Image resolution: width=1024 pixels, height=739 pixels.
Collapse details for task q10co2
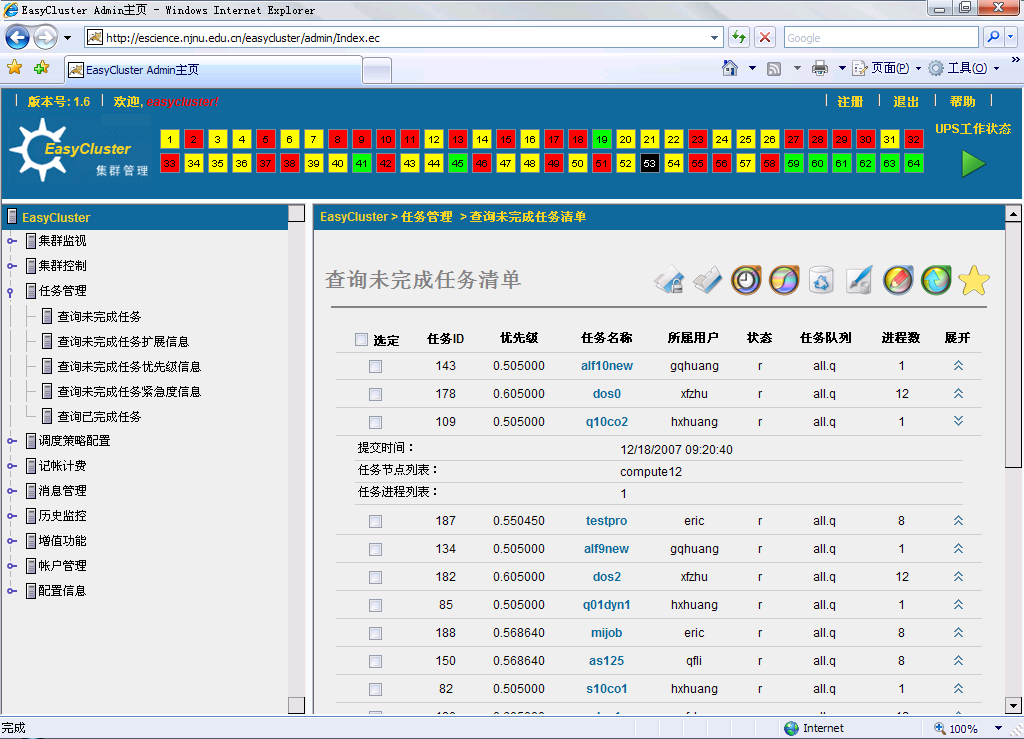point(958,421)
